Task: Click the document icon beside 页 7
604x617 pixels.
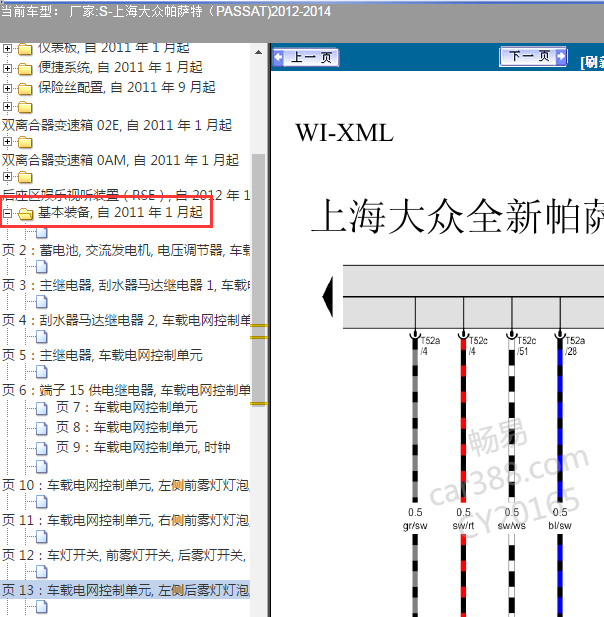Action: (42, 408)
